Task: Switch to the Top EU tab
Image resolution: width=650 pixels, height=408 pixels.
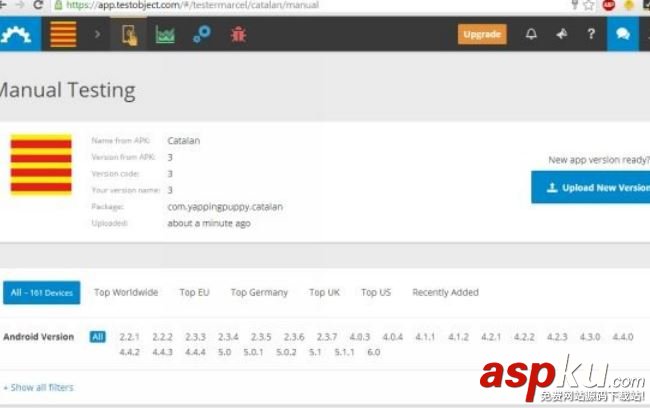Action: coord(194,292)
